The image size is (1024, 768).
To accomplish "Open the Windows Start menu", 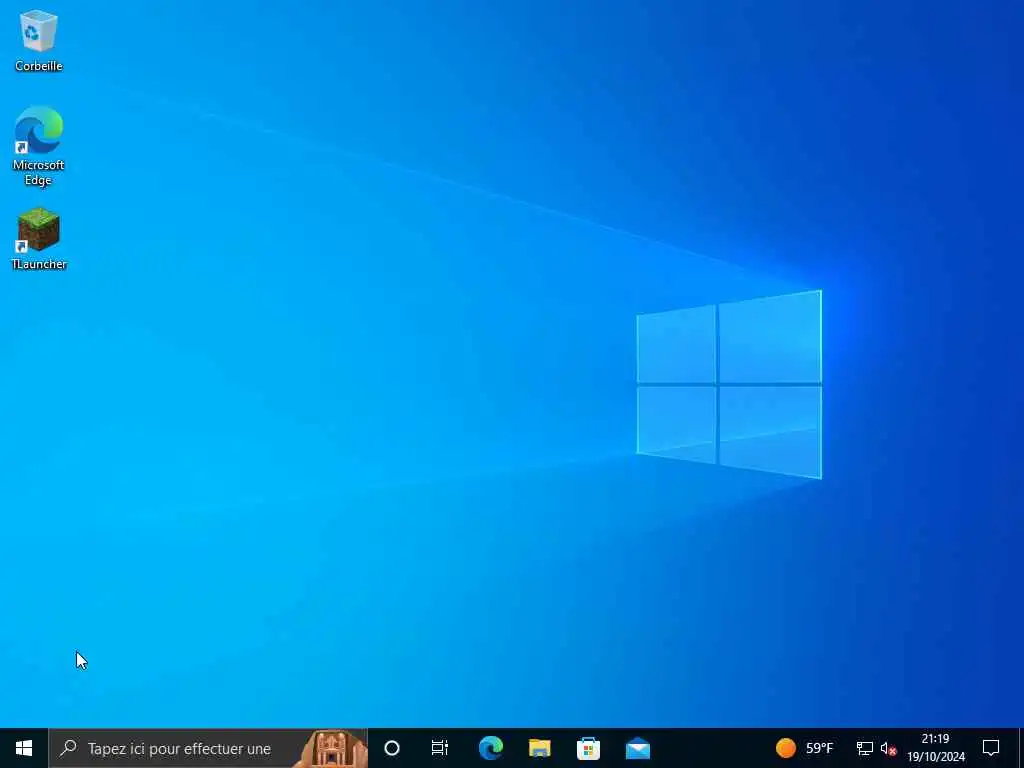I will (x=24, y=748).
